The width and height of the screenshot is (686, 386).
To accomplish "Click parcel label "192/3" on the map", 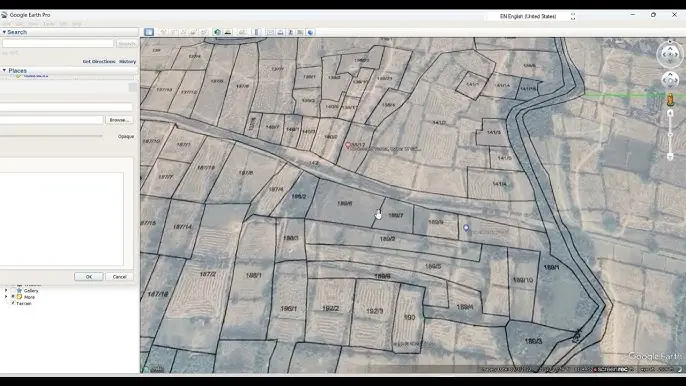I will click(374, 311).
